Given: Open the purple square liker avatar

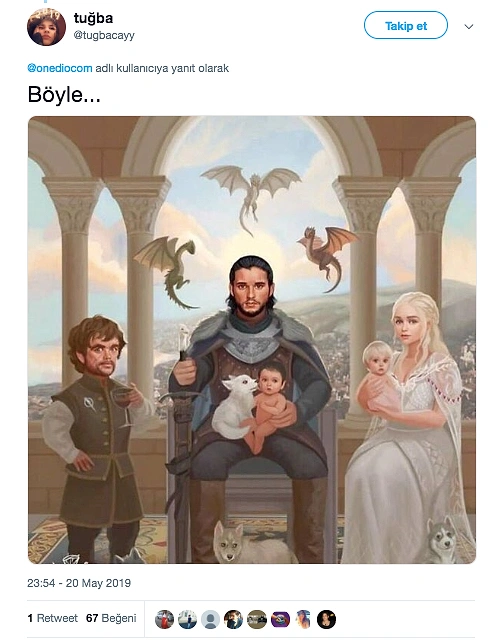Looking at the screenshot, I should [x=280, y=619].
